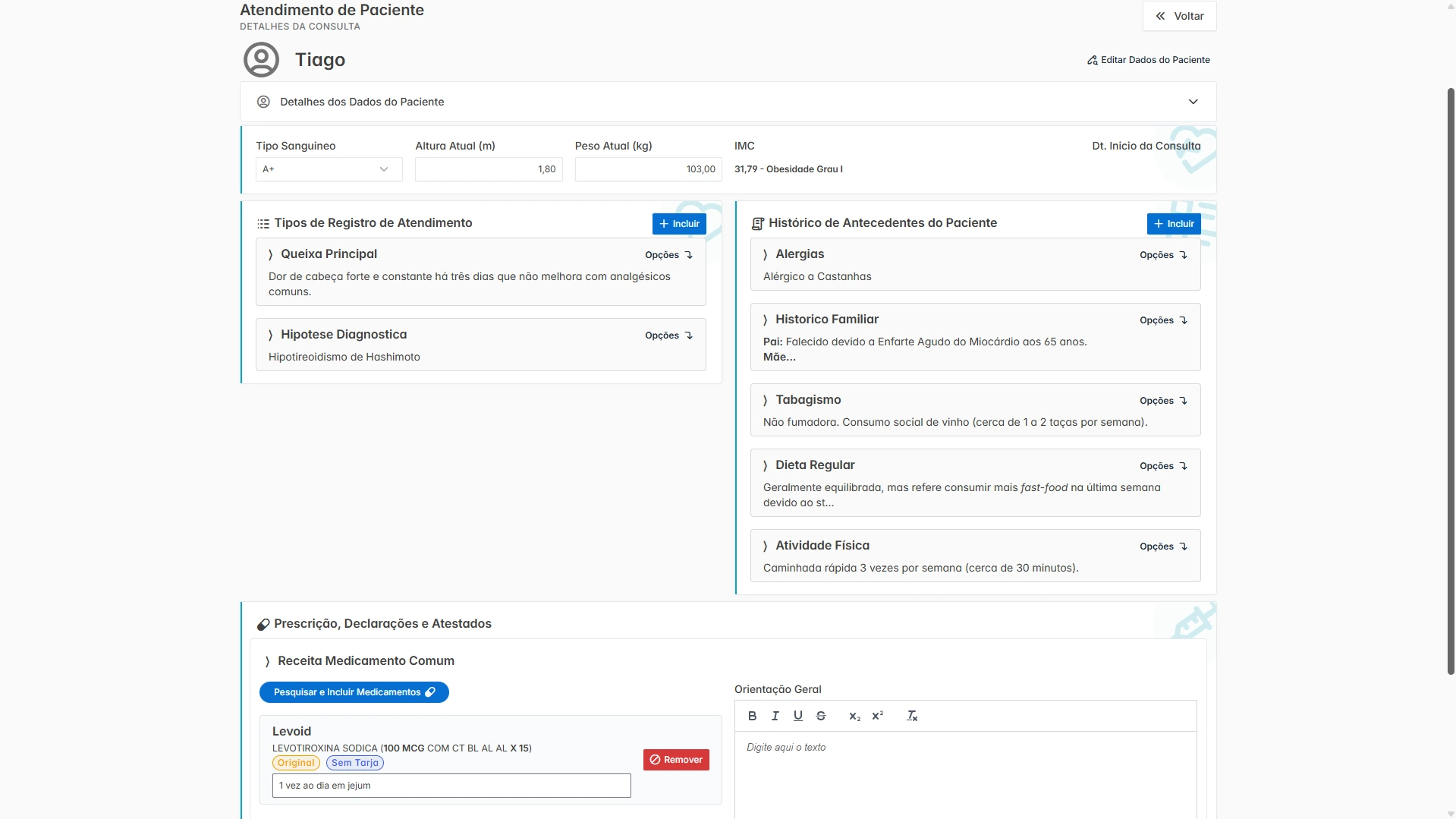
Task: Open Opções for Queixa Principal
Action: (668, 255)
